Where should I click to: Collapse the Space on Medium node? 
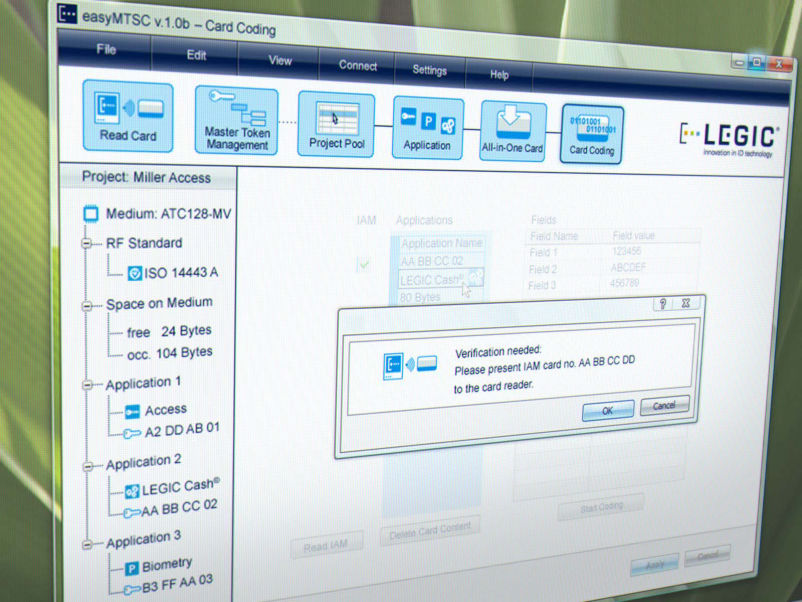86,306
